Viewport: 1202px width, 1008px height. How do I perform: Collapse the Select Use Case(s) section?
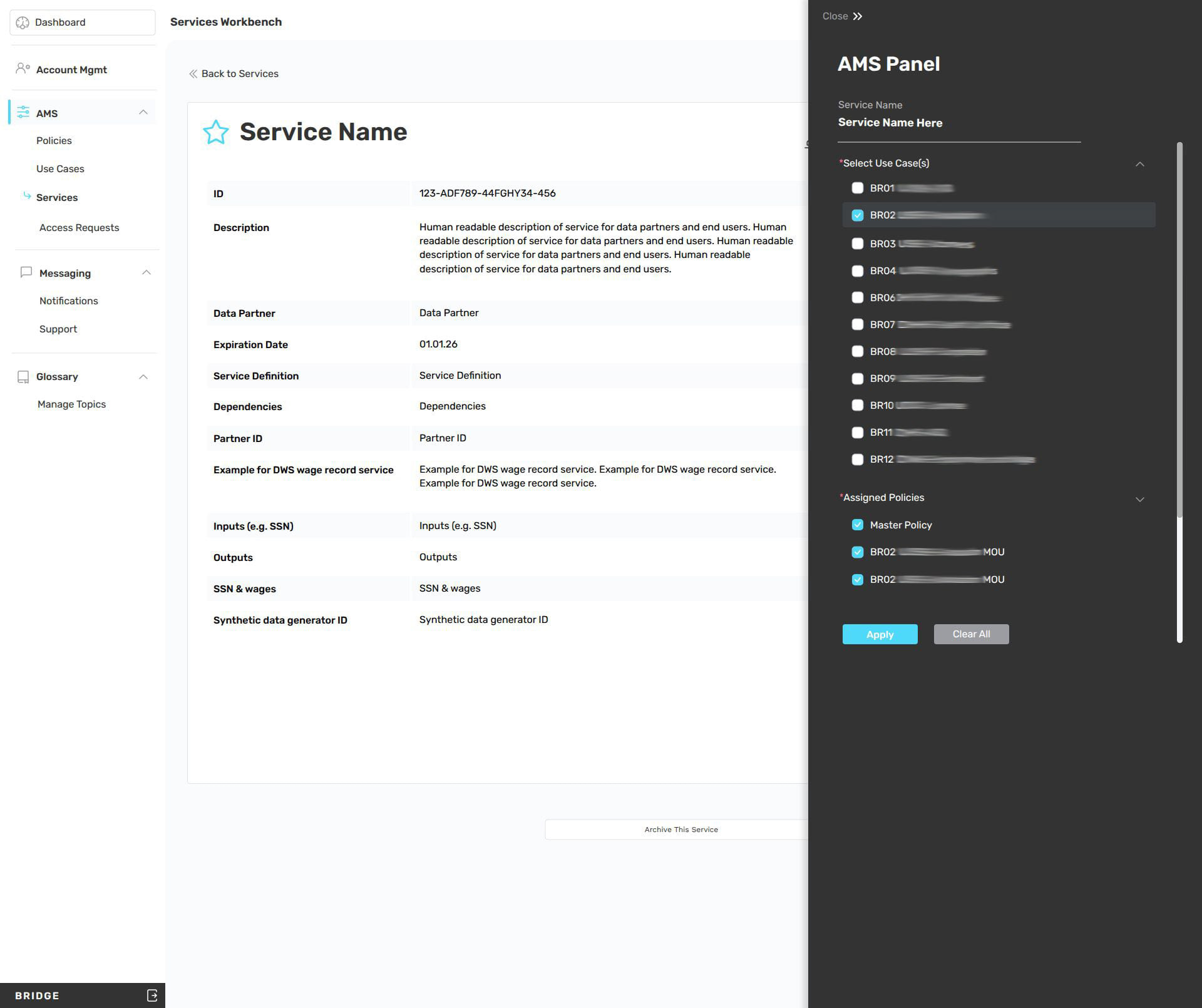(1139, 164)
